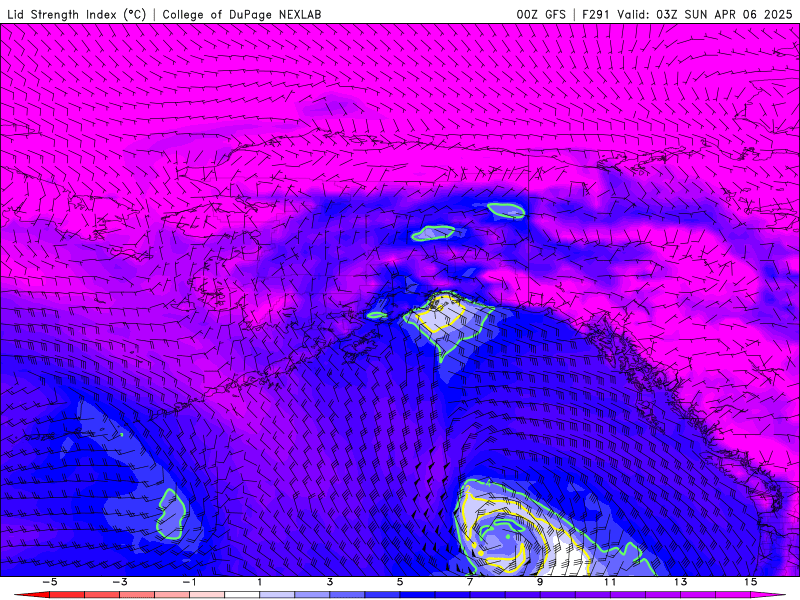The width and height of the screenshot is (800, 600).
Task: Select the purple swatch between 9 and 10
Action: (x=558, y=595)
